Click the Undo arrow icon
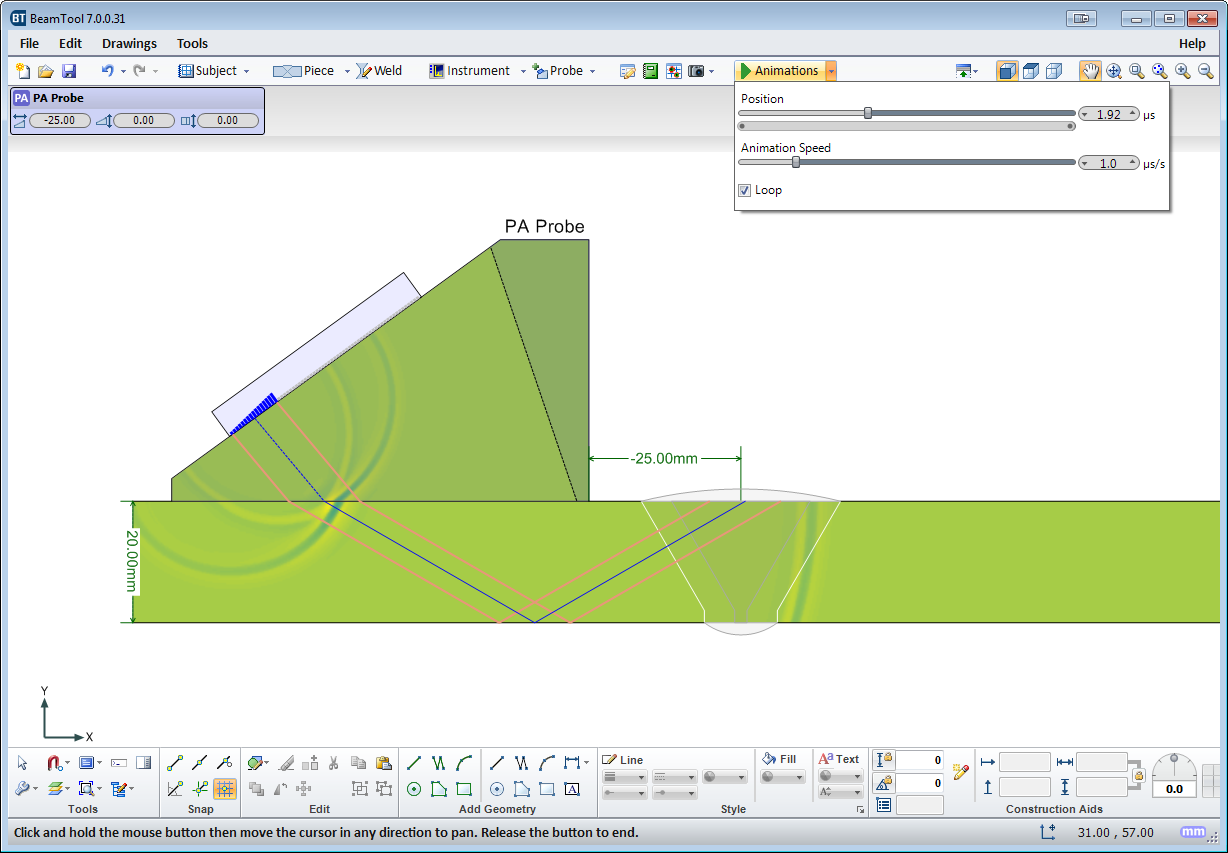 point(108,71)
